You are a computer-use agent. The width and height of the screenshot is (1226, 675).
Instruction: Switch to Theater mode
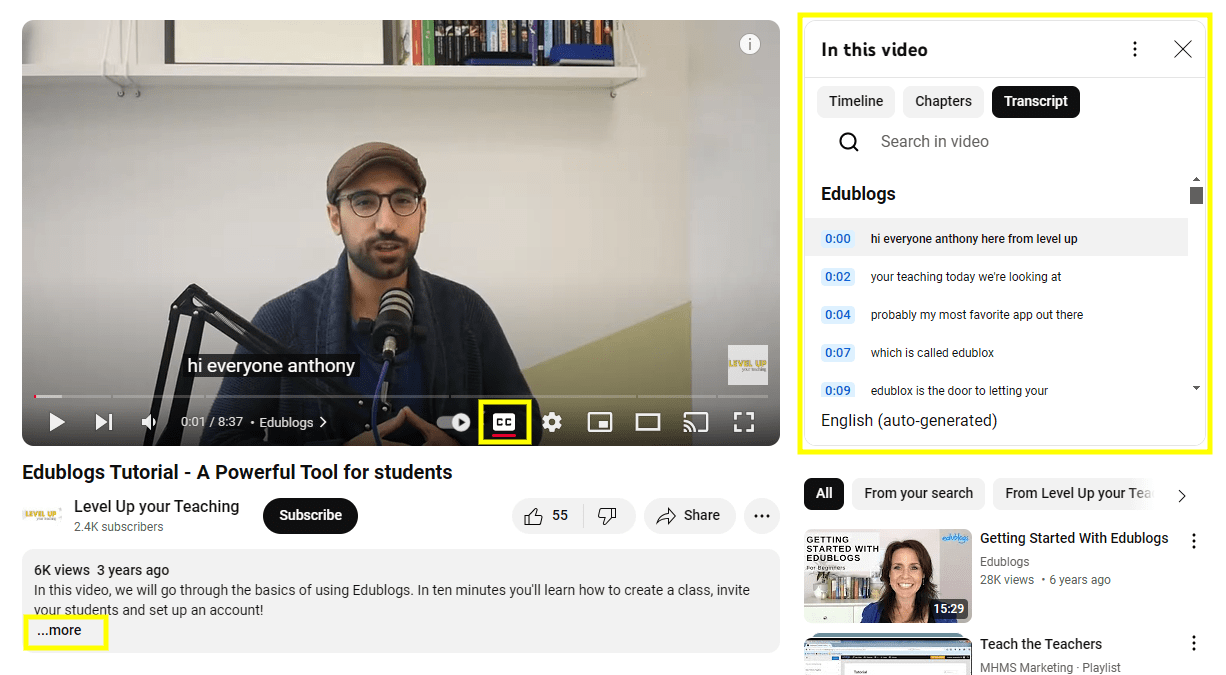[x=648, y=422]
